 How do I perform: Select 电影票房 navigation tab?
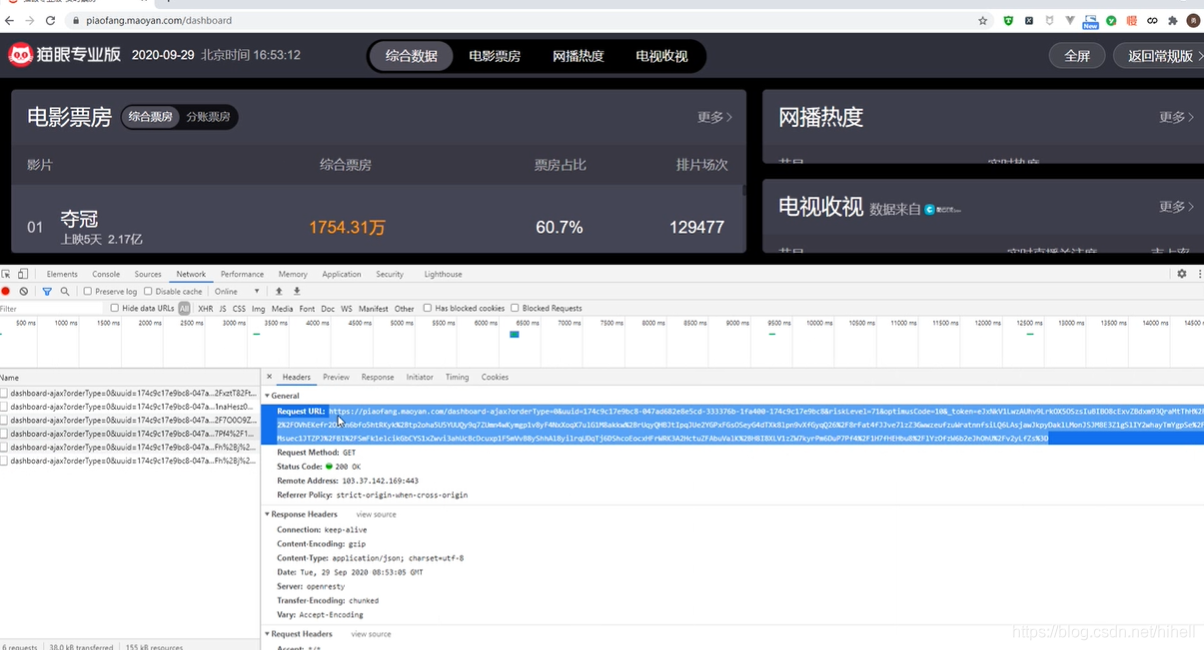495,56
